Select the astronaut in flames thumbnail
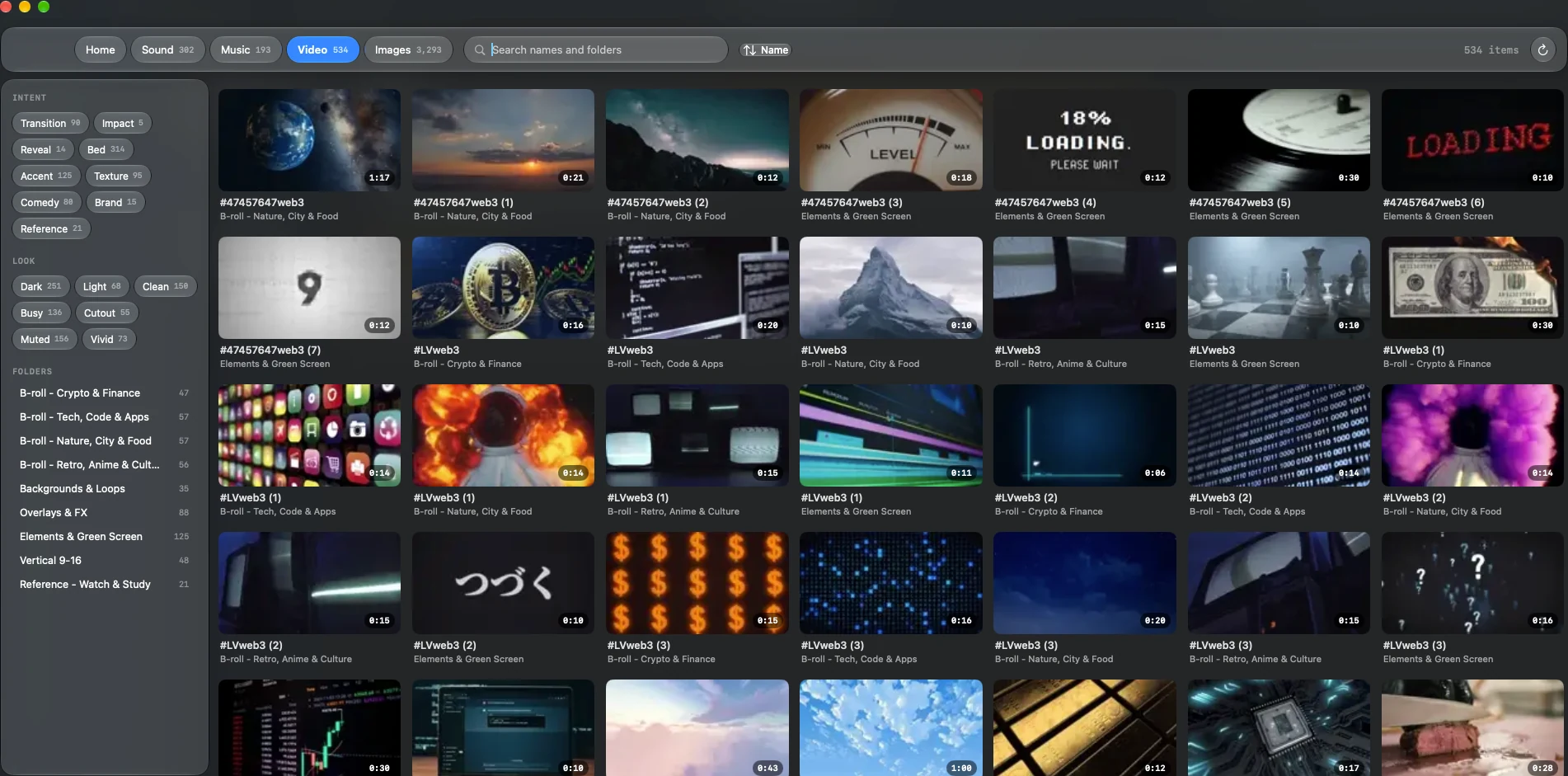This screenshot has height=776, width=1568. pyautogui.click(x=503, y=435)
